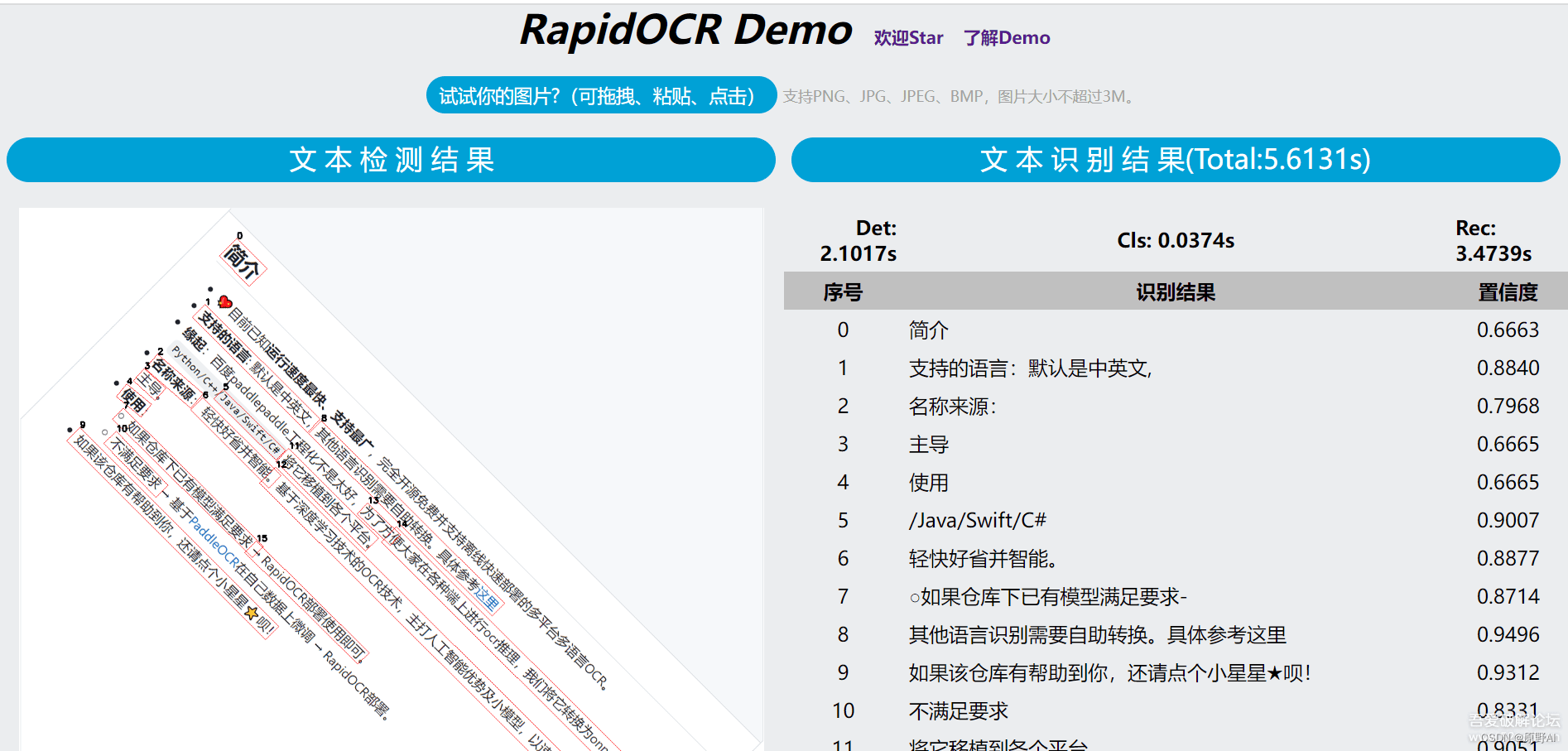Open the 了解Demo link
The height and width of the screenshot is (751, 1568).
click(1007, 38)
